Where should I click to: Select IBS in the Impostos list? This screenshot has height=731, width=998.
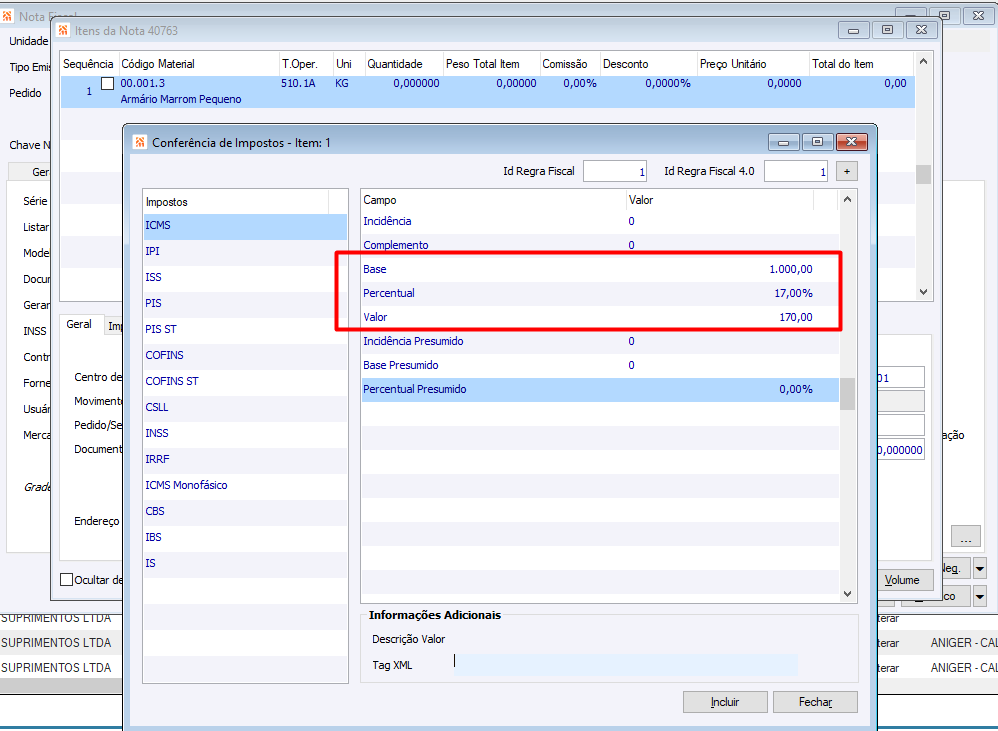coord(245,537)
